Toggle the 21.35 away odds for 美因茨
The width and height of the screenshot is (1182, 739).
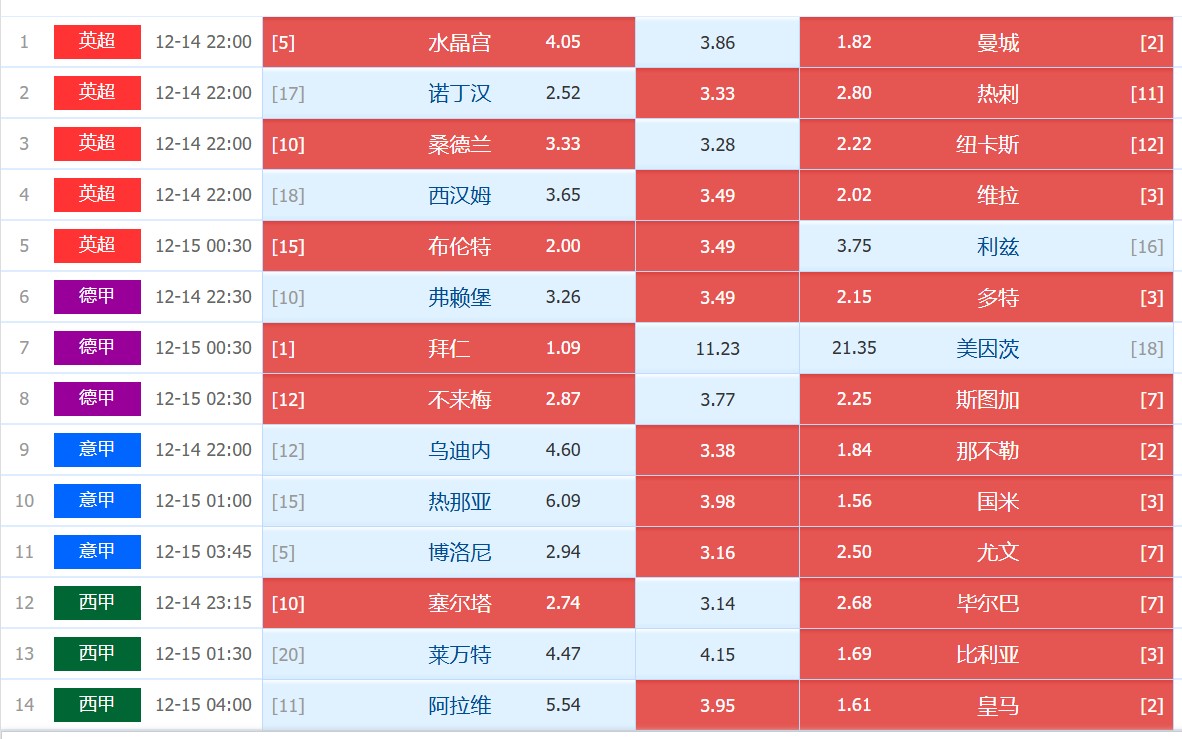coord(854,348)
